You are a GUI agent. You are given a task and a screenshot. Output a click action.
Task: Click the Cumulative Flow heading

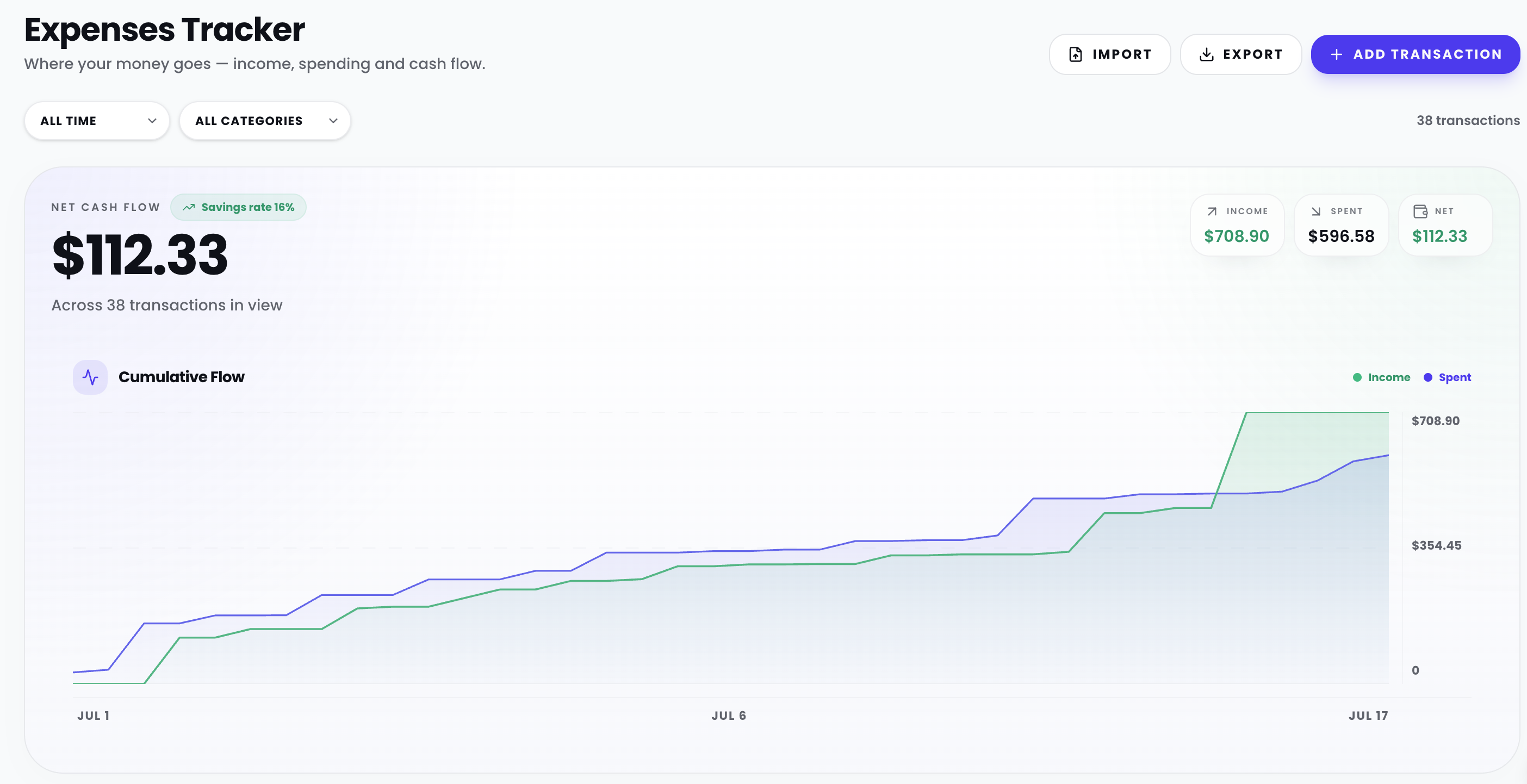182,377
